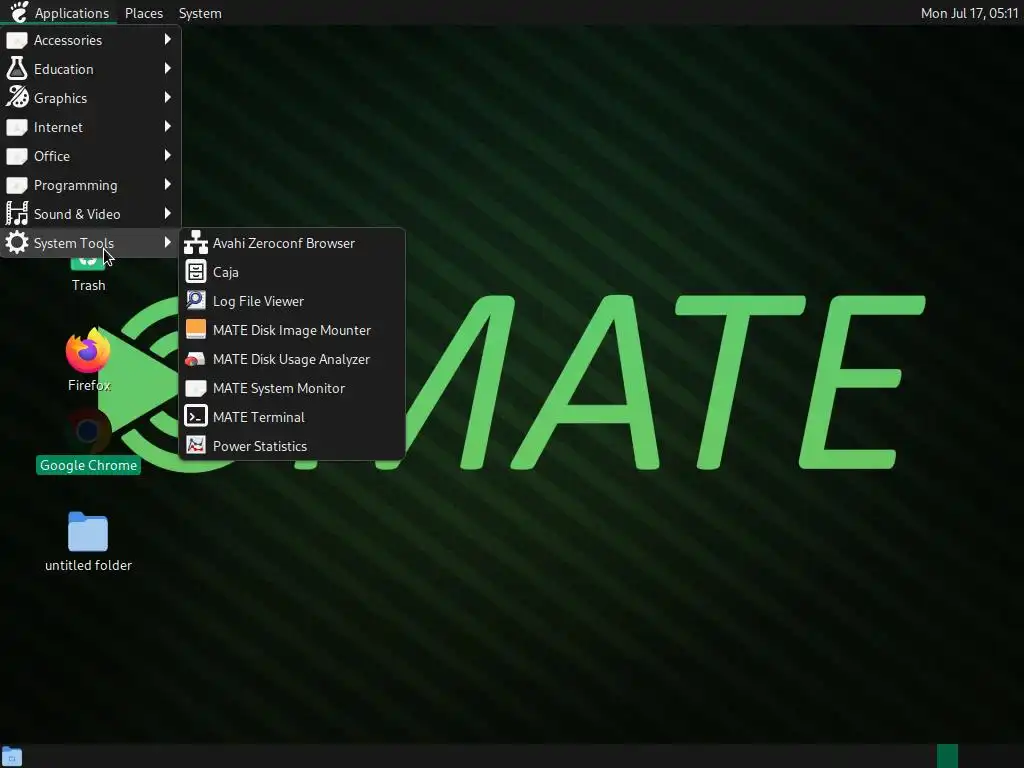Click the orange Disk Image Mounter icon

(195, 329)
